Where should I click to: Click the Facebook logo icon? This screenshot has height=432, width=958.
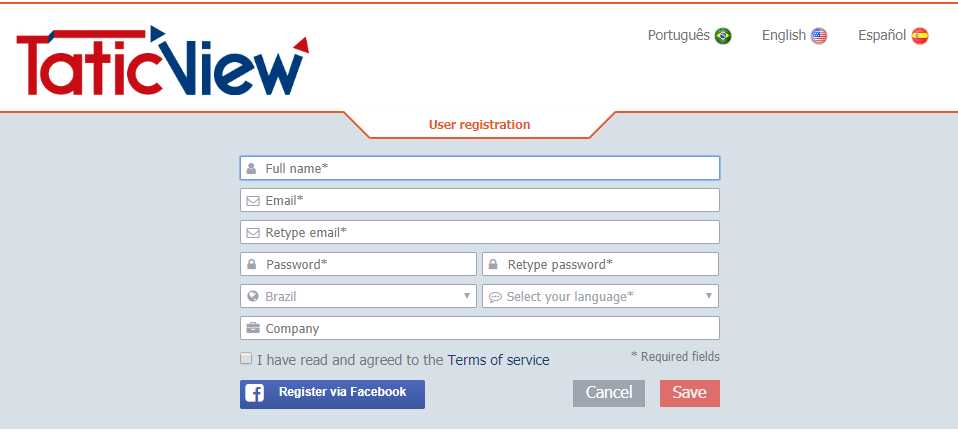coord(255,393)
